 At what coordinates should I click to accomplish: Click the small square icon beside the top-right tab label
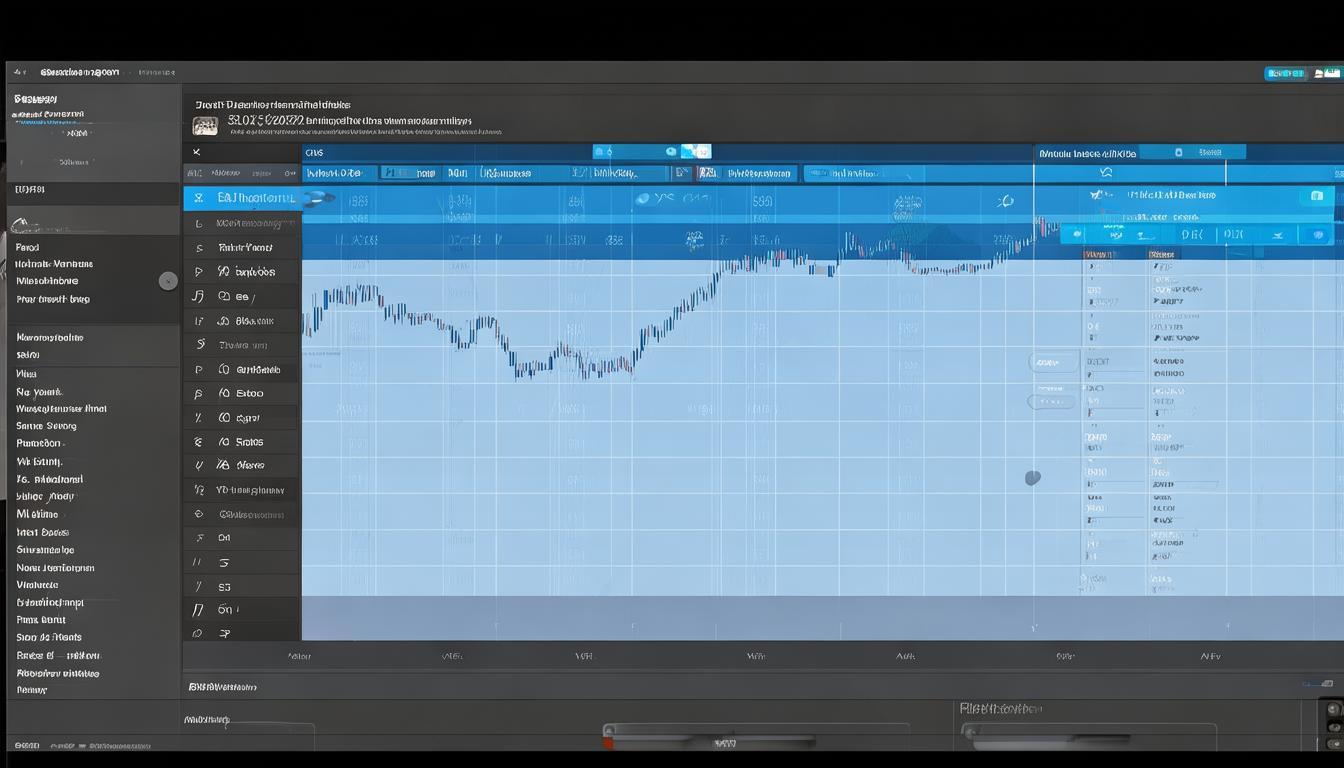[1179, 152]
